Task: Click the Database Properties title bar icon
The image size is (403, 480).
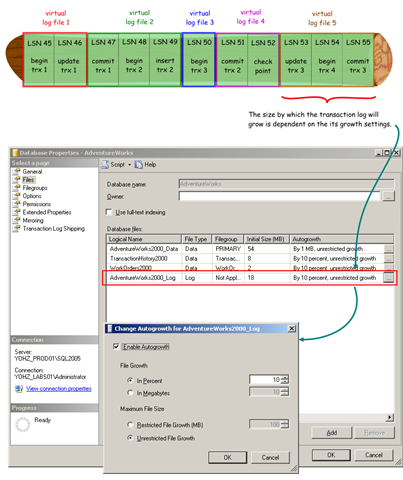Action: [15, 153]
